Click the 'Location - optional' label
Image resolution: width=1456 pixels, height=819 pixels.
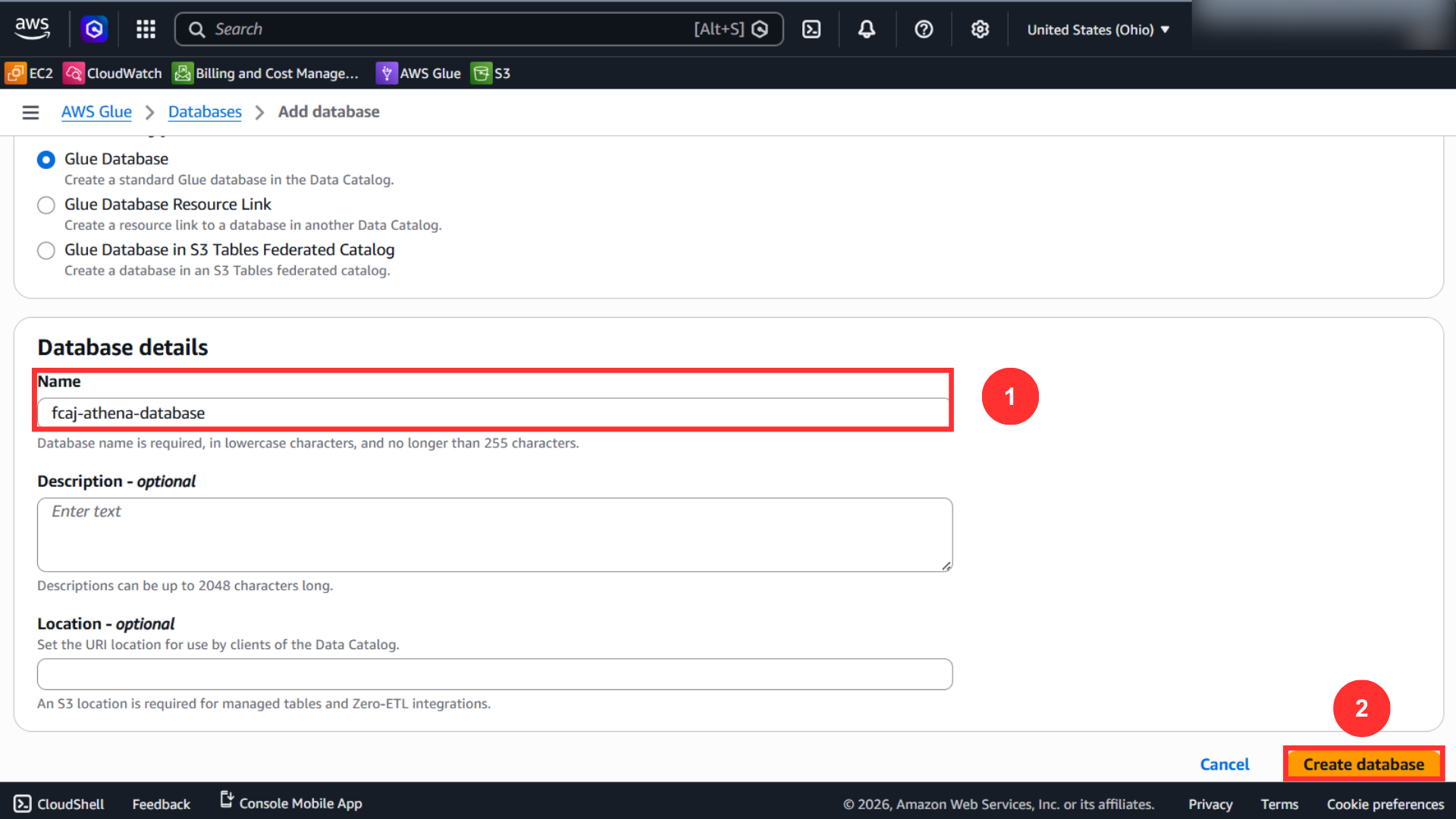105,623
